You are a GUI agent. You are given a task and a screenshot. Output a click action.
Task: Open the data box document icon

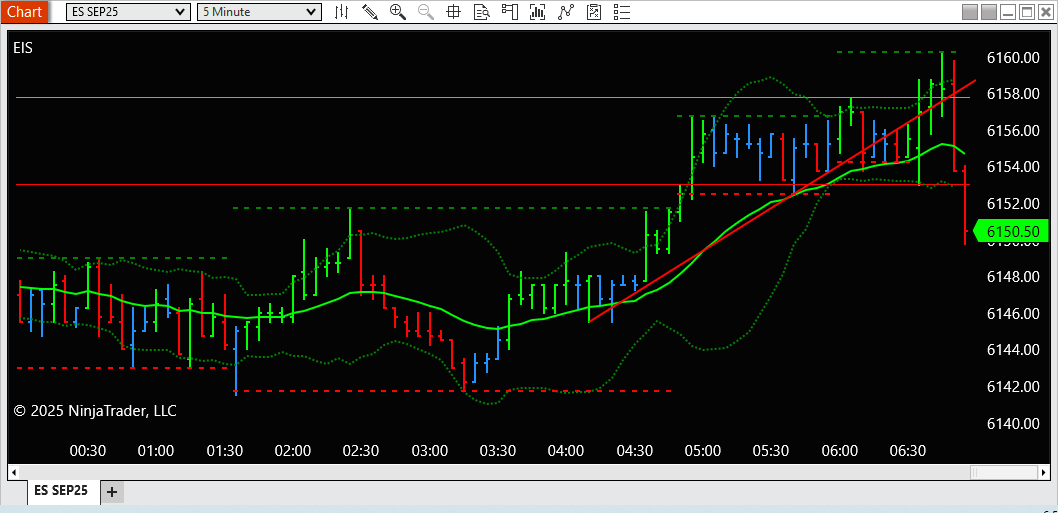pos(481,11)
